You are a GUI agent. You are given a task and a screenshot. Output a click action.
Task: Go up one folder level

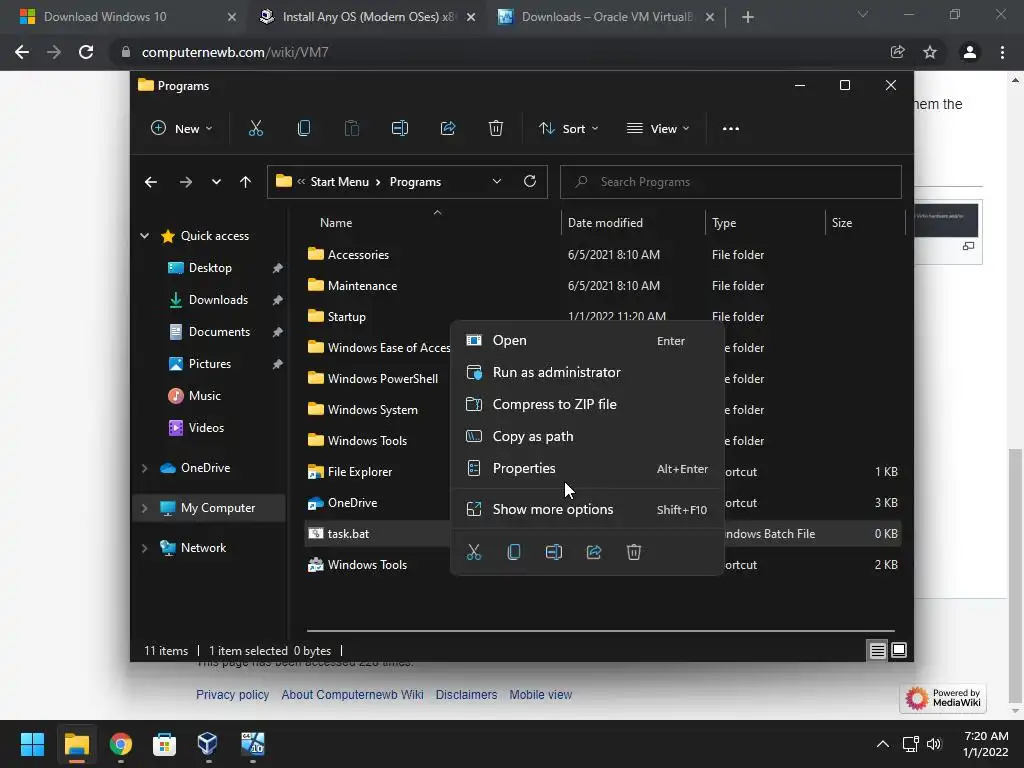(246, 182)
